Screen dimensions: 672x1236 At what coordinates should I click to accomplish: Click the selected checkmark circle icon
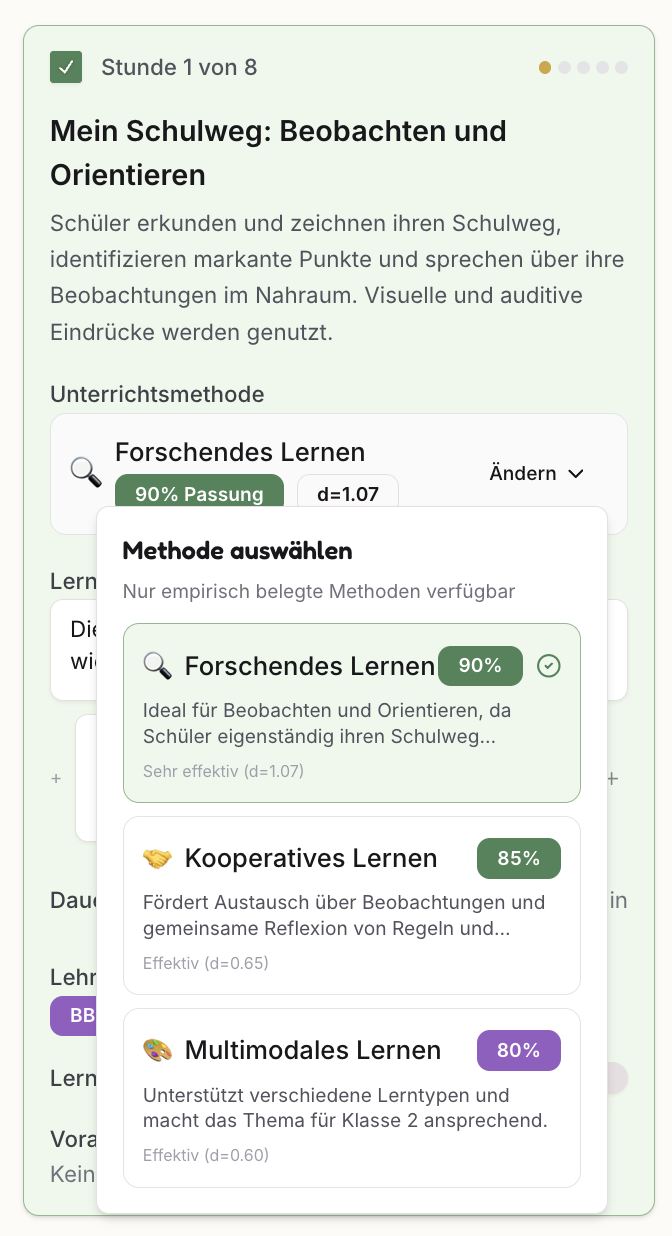(x=548, y=666)
